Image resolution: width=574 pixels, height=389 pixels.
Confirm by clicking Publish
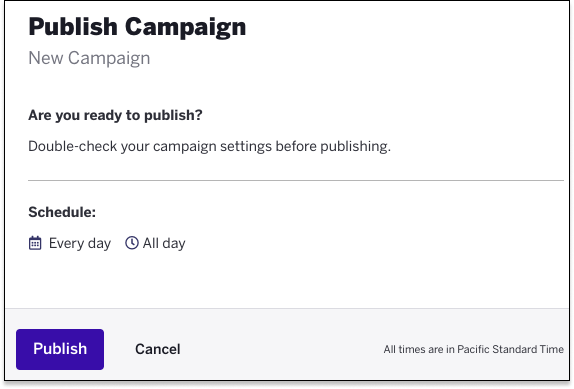point(60,349)
